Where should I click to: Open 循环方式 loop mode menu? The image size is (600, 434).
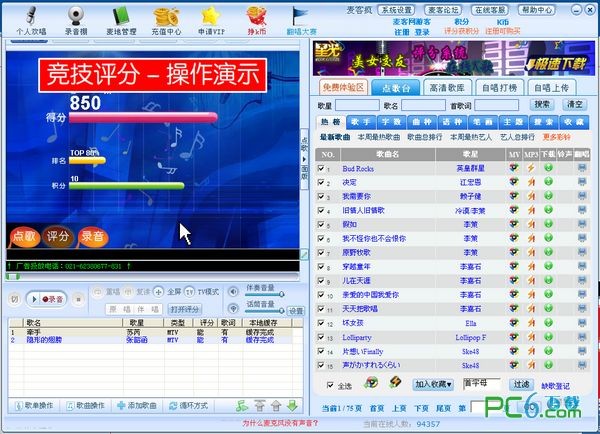tap(188, 406)
